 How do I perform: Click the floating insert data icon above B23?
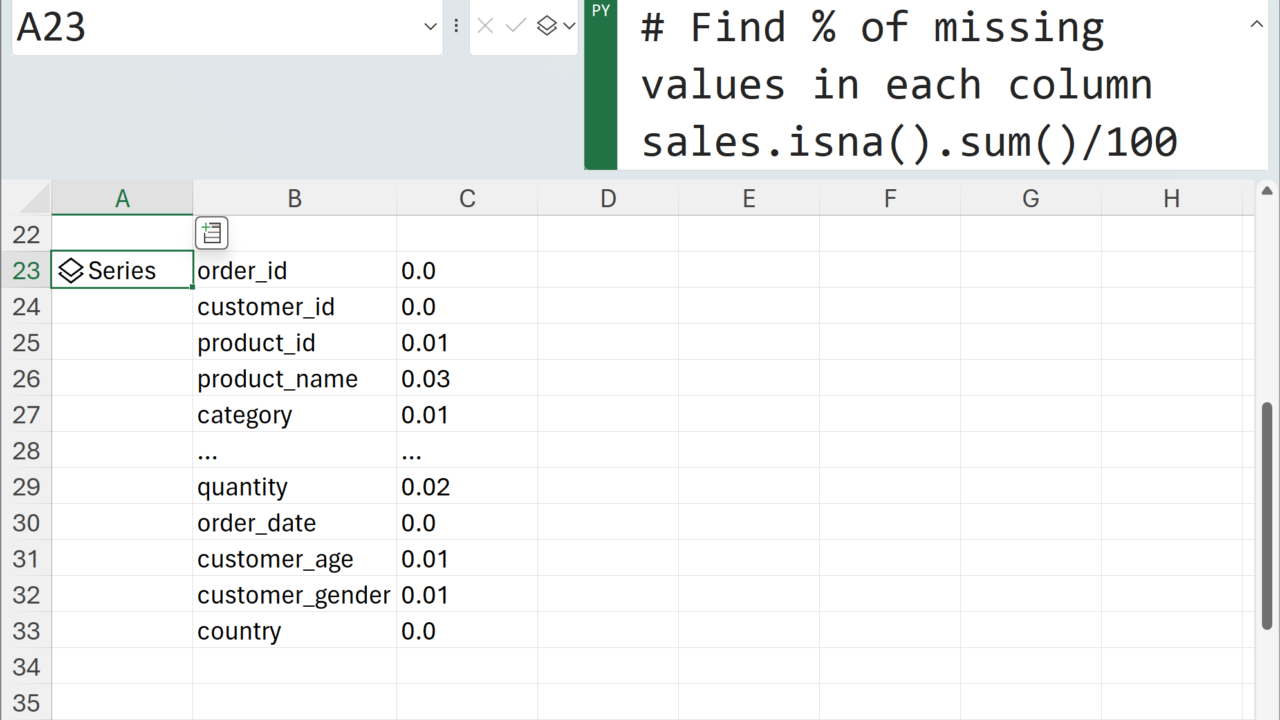pos(212,233)
